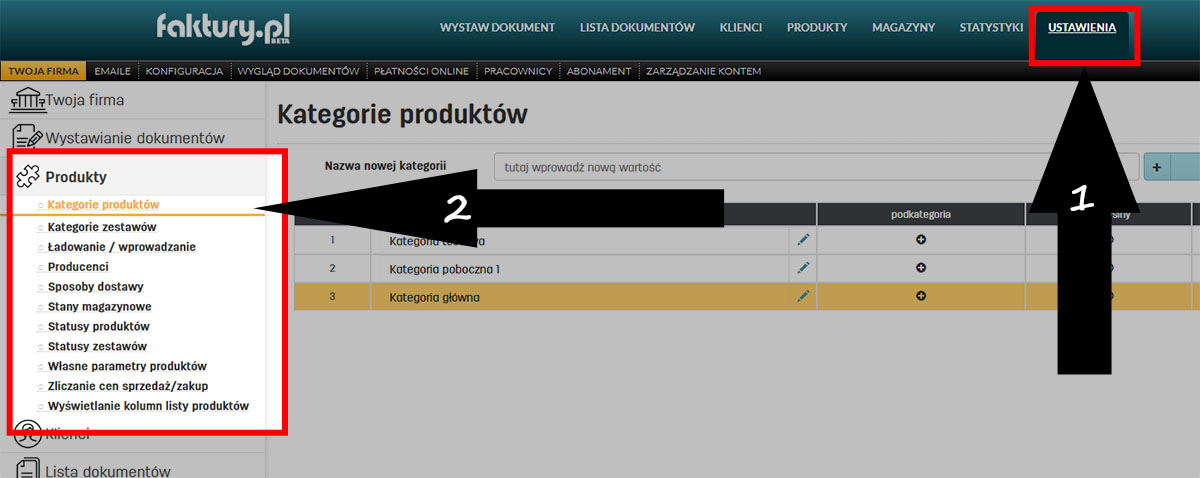Open Własne parametry produktów sidebar item
Image resolution: width=1200 pixels, height=478 pixels.
(127, 366)
